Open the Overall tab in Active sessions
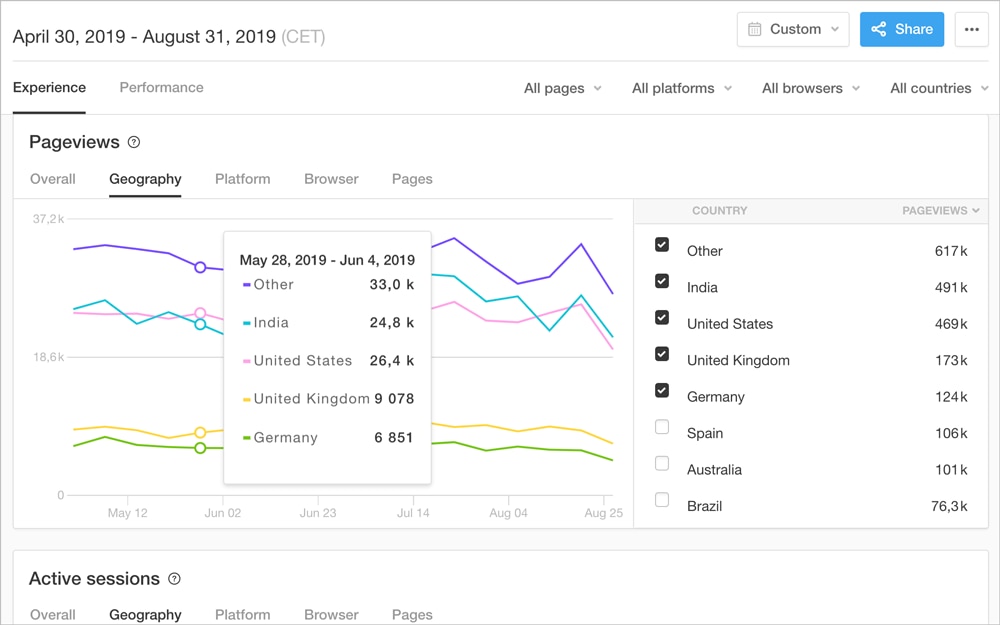 coord(52,614)
